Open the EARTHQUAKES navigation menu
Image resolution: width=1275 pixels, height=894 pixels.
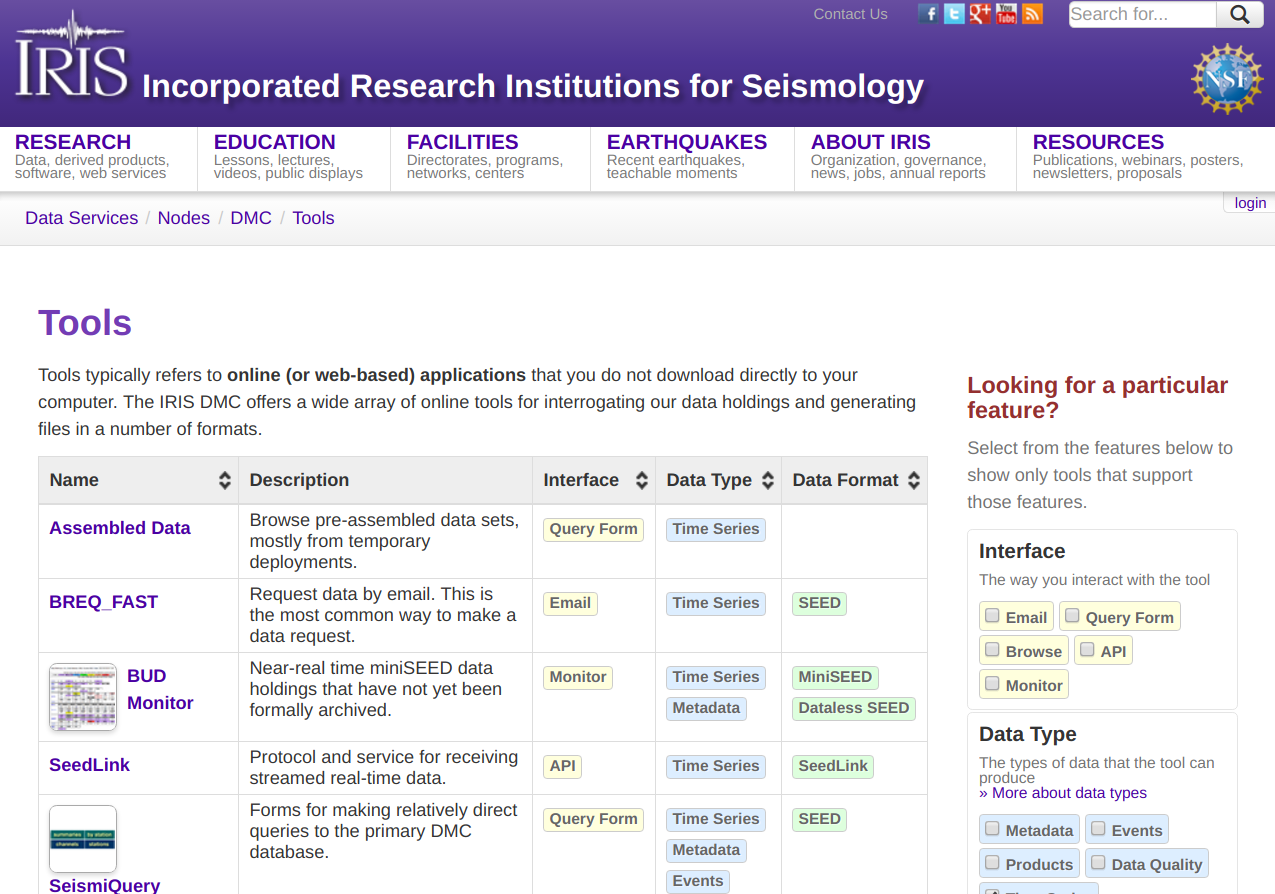point(686,143)
